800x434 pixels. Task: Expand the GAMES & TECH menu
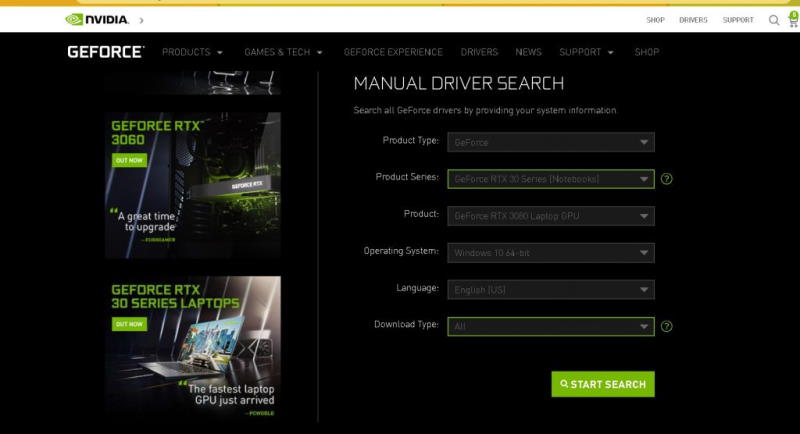point(283,52)
